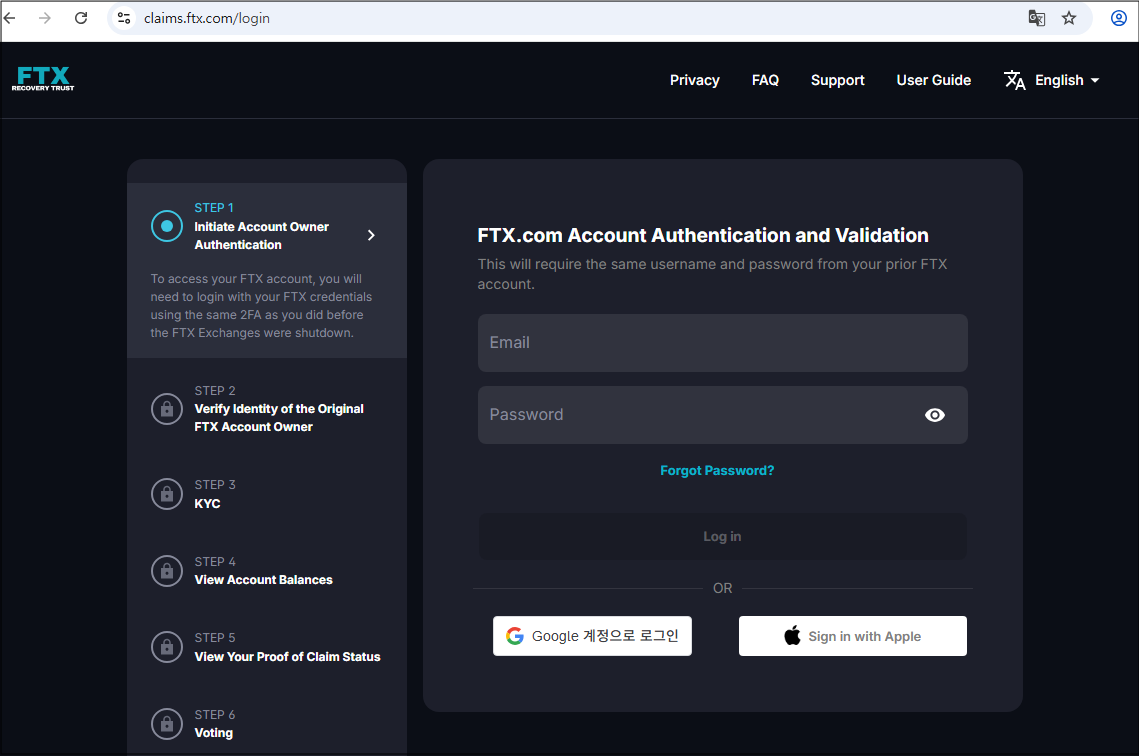The width and height of the screenshot is (1139, 756).
Task: Open the English language dropdown
Action: (x=1067, y=80)
